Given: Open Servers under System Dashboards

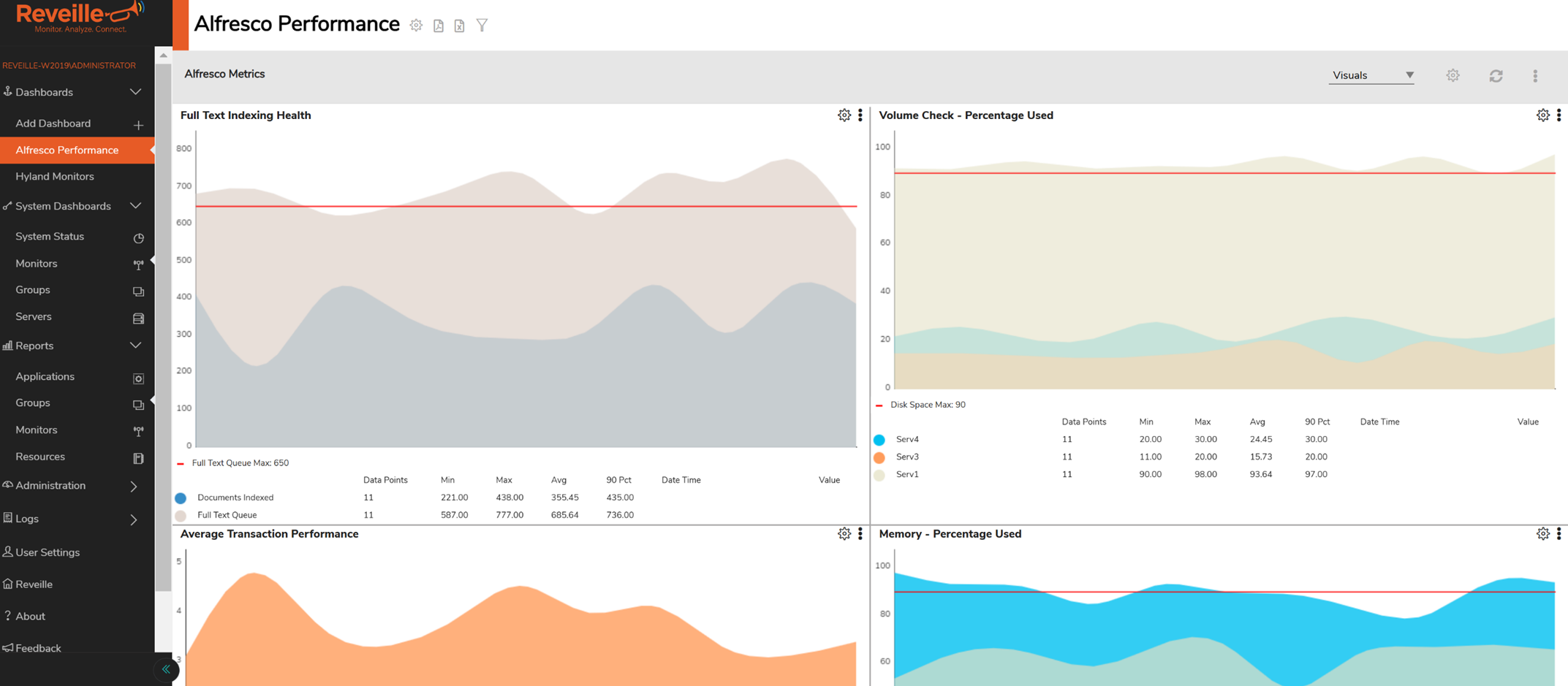Looking at the screenshot, I should click(34, 316).
